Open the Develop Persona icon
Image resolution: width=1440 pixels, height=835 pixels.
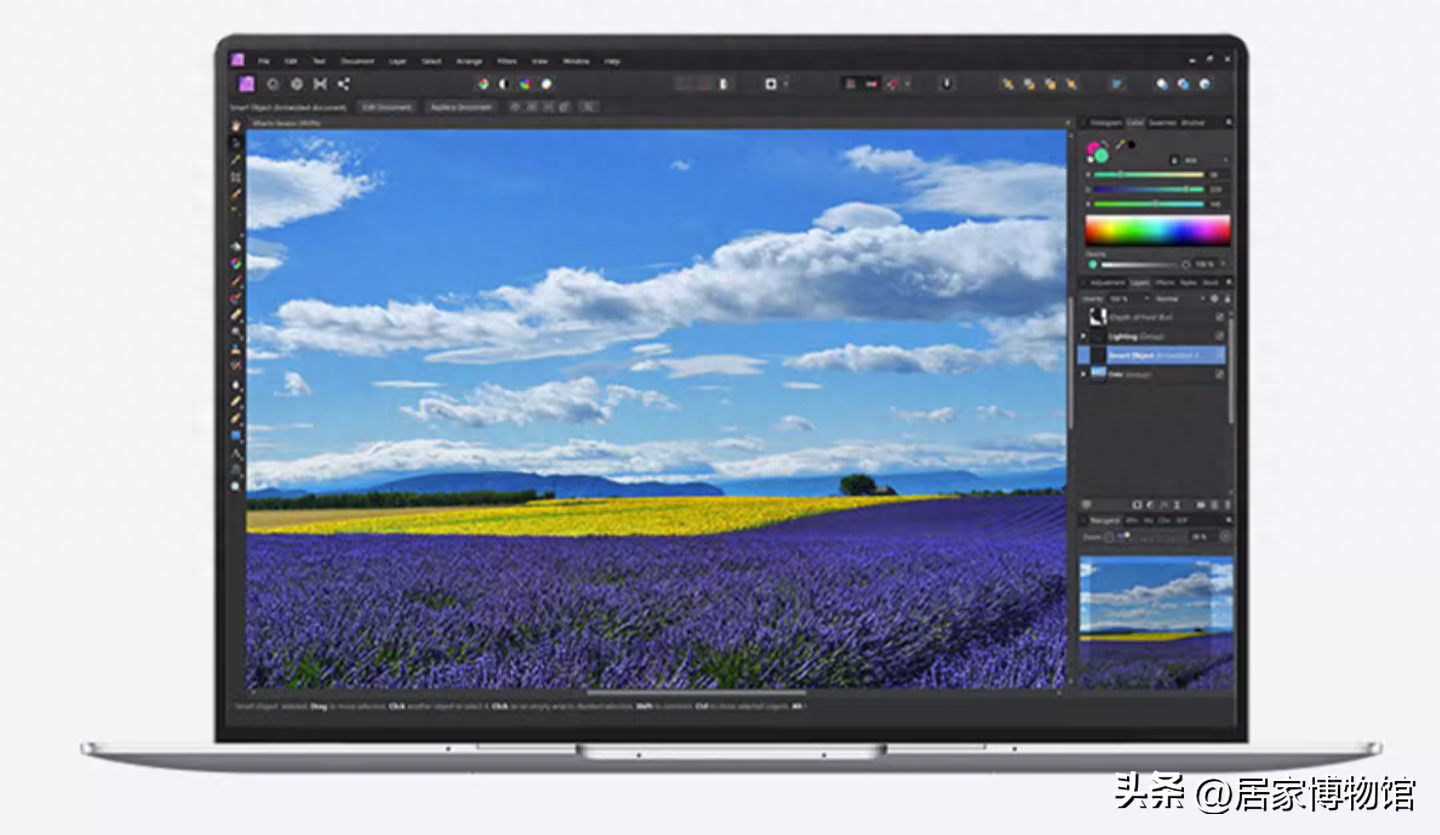296,85
